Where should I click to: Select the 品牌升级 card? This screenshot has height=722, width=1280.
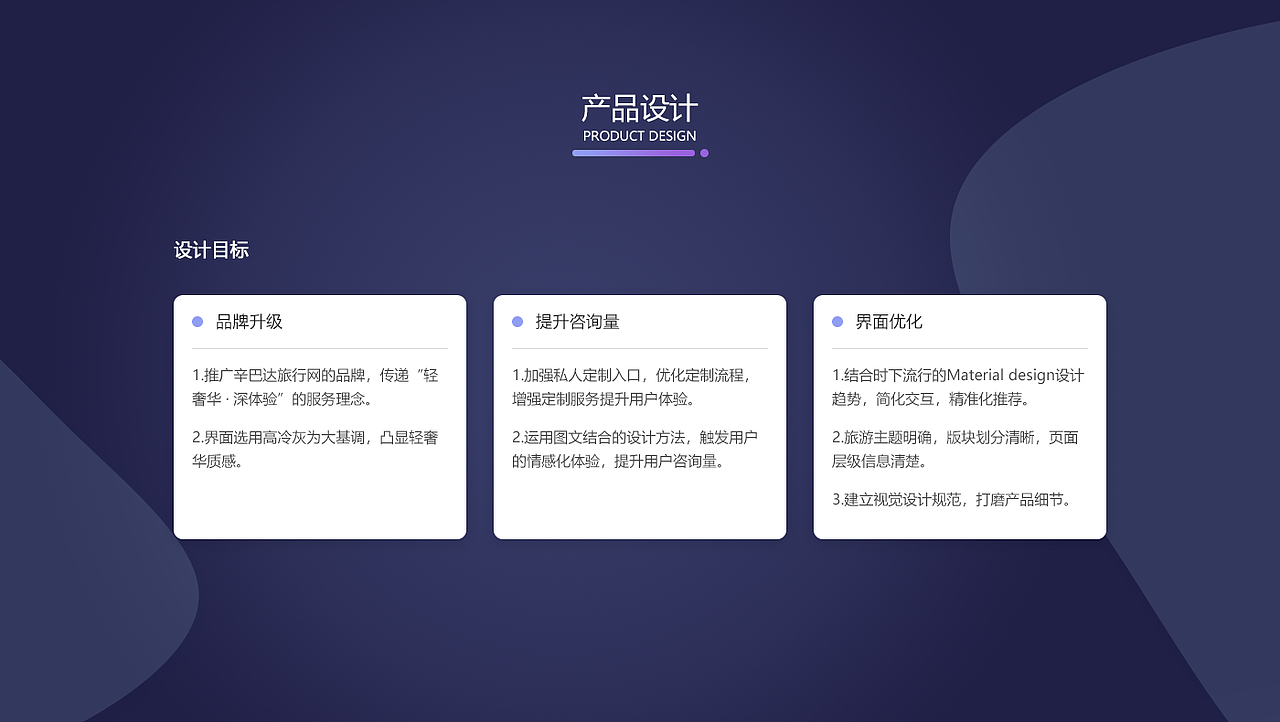(320, 416)
